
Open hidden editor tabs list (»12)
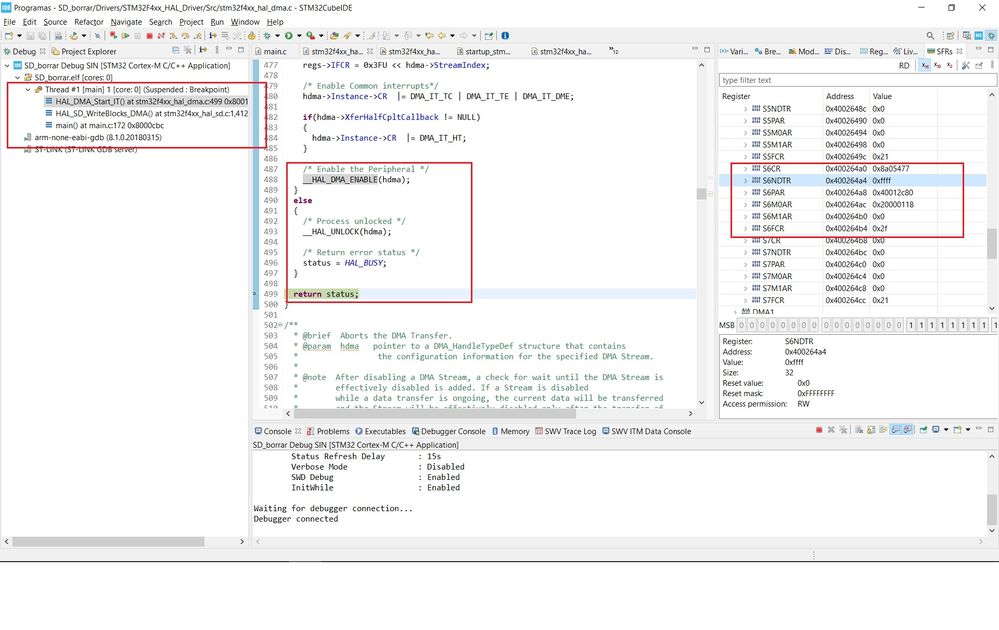pos(613,50)
